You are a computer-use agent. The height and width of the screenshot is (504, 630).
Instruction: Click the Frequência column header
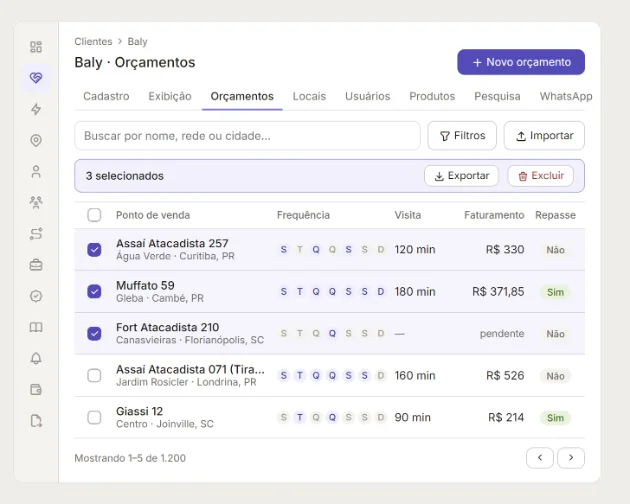pyautogui.click(x=303, y=215)
